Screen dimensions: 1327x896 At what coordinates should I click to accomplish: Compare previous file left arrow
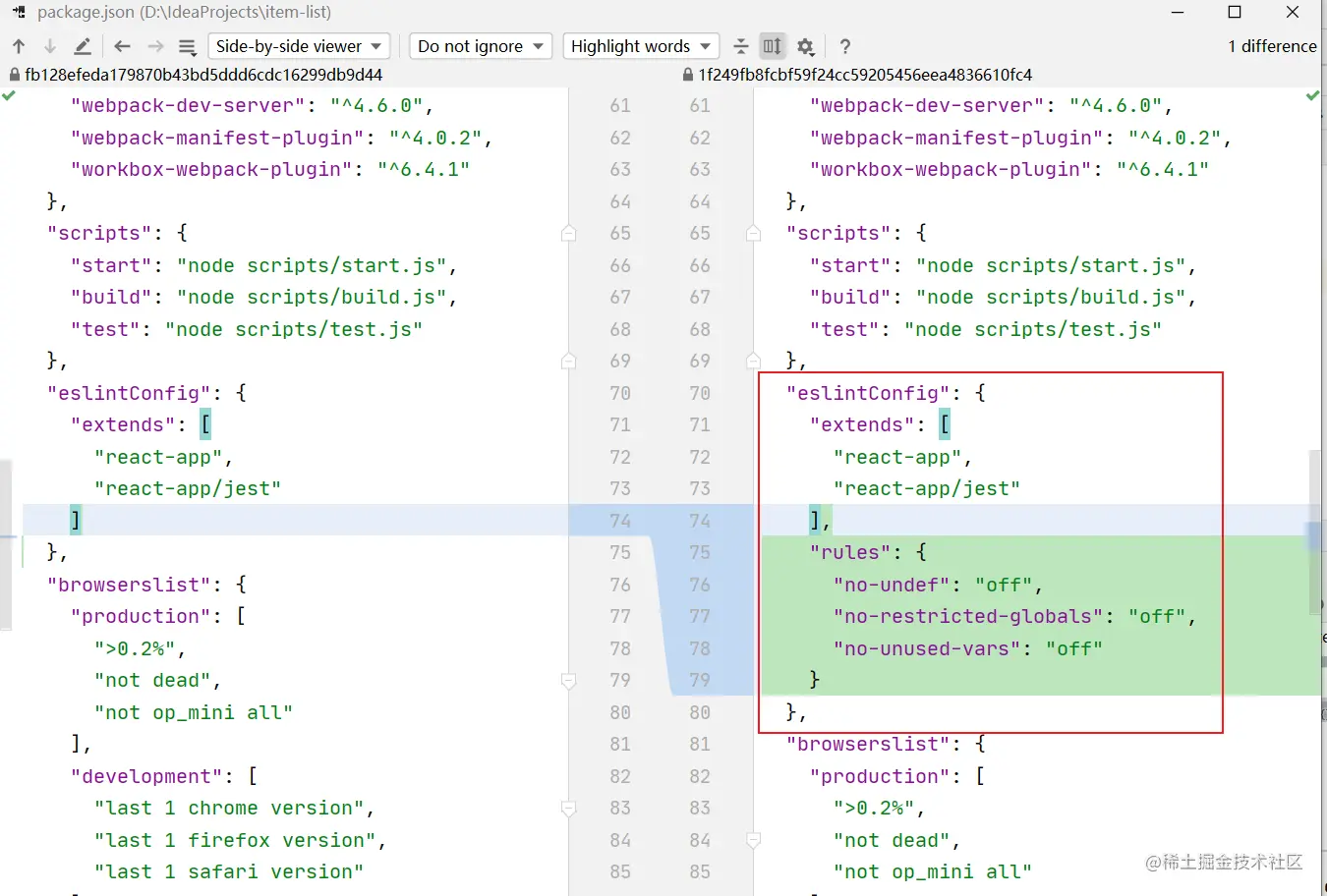[122, 46]
